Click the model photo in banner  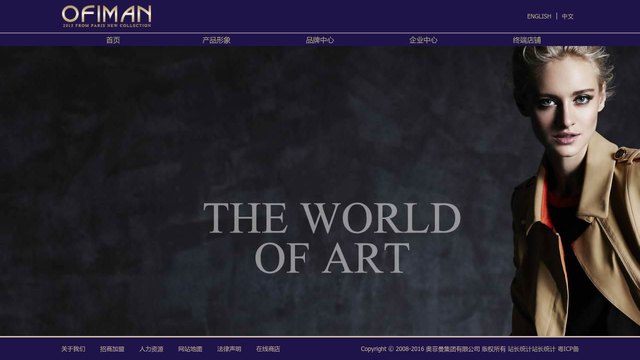[x=576, y=191]
